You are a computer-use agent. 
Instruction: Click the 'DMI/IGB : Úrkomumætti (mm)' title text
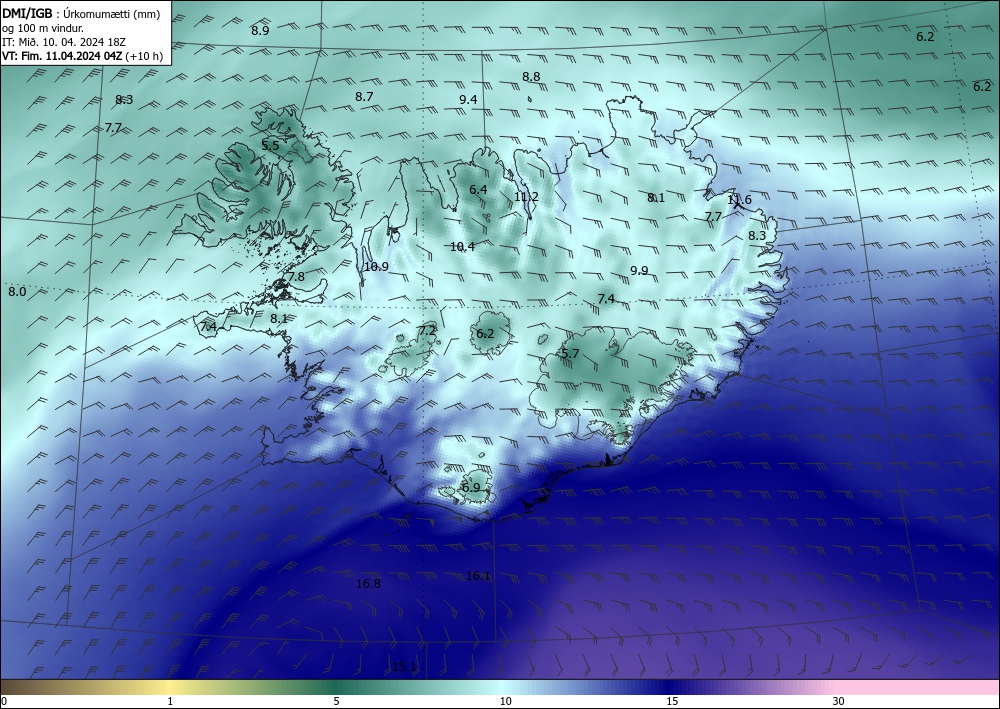point(81,15)
